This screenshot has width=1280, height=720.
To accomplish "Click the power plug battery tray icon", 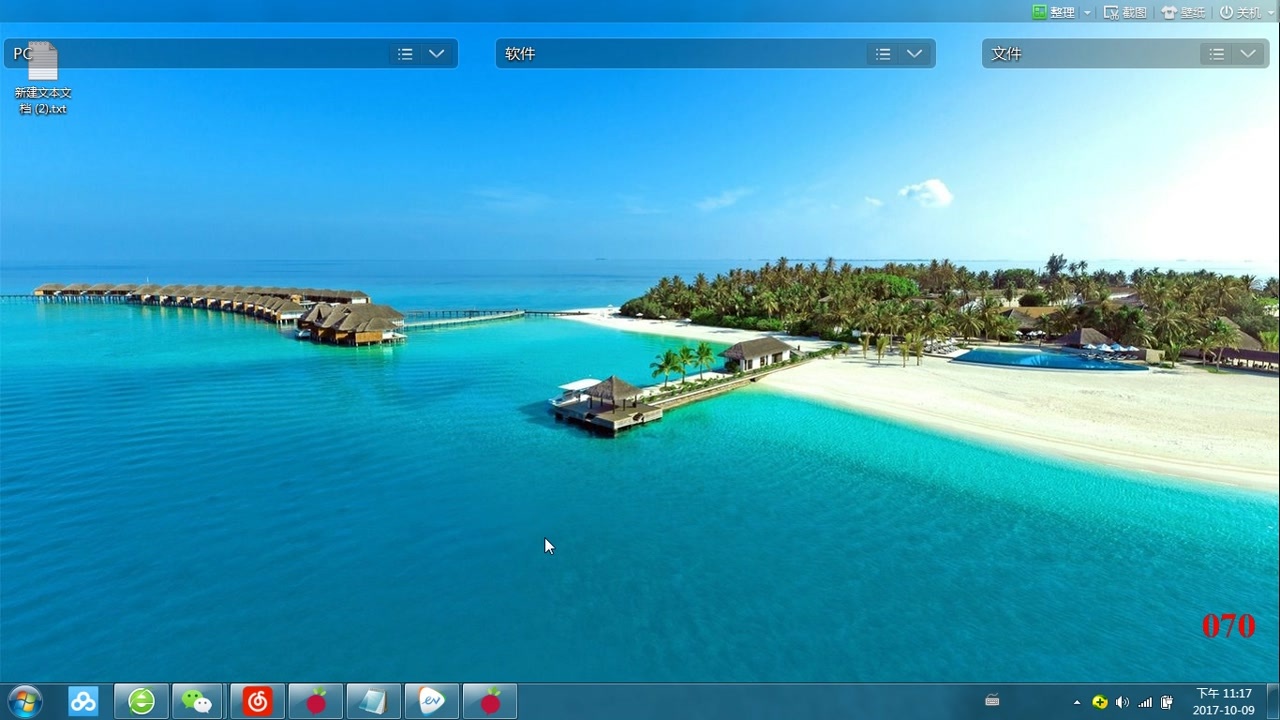I will click(x=1166, y=702).
